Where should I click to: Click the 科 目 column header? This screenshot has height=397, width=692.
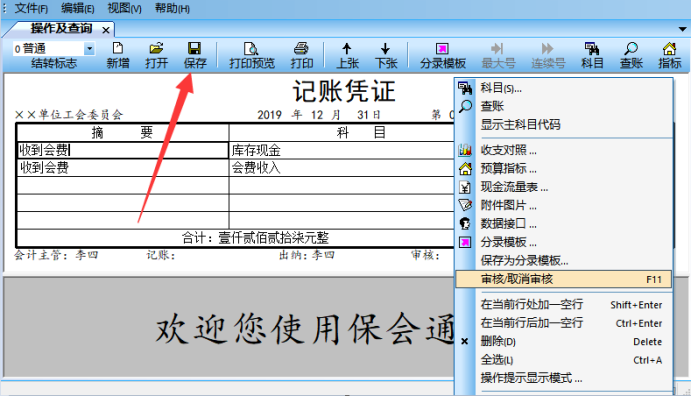pyautogui.click(x=342, y=132)
